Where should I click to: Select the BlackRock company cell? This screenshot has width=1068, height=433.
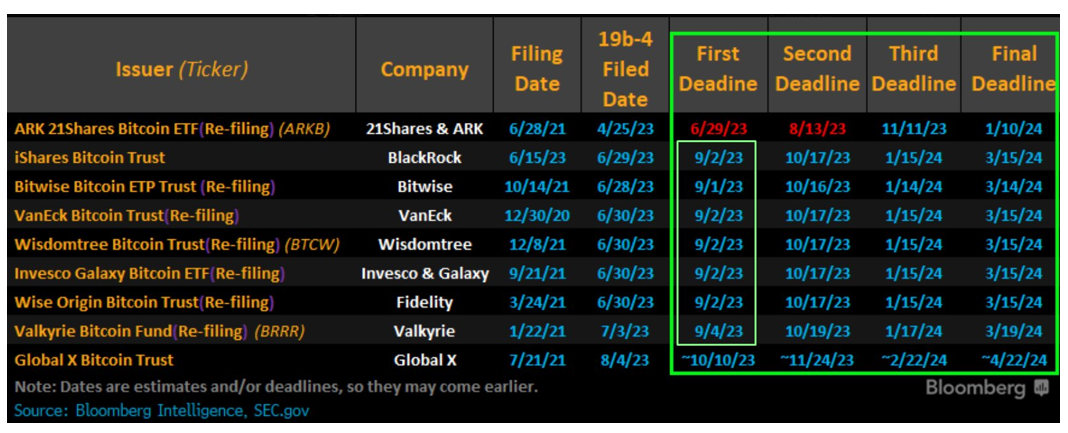(424, 158)
